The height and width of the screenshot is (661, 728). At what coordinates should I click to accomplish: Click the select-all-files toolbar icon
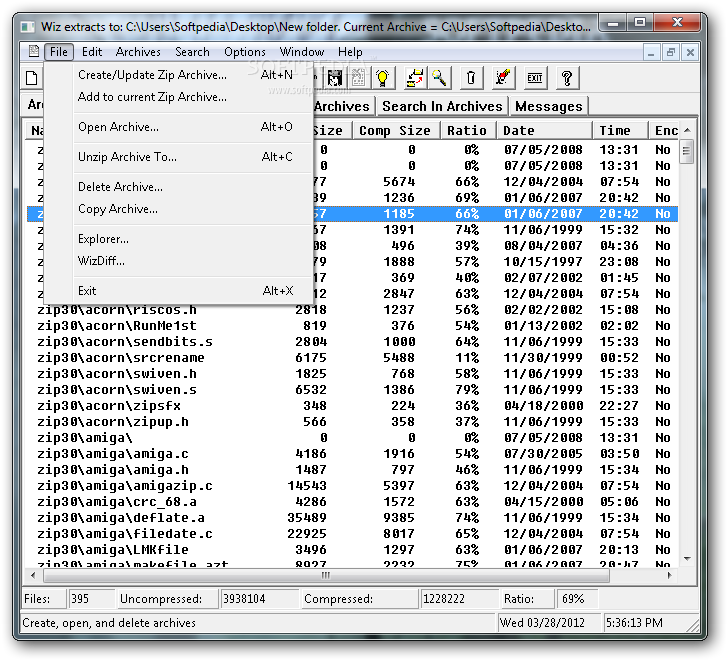335,78
